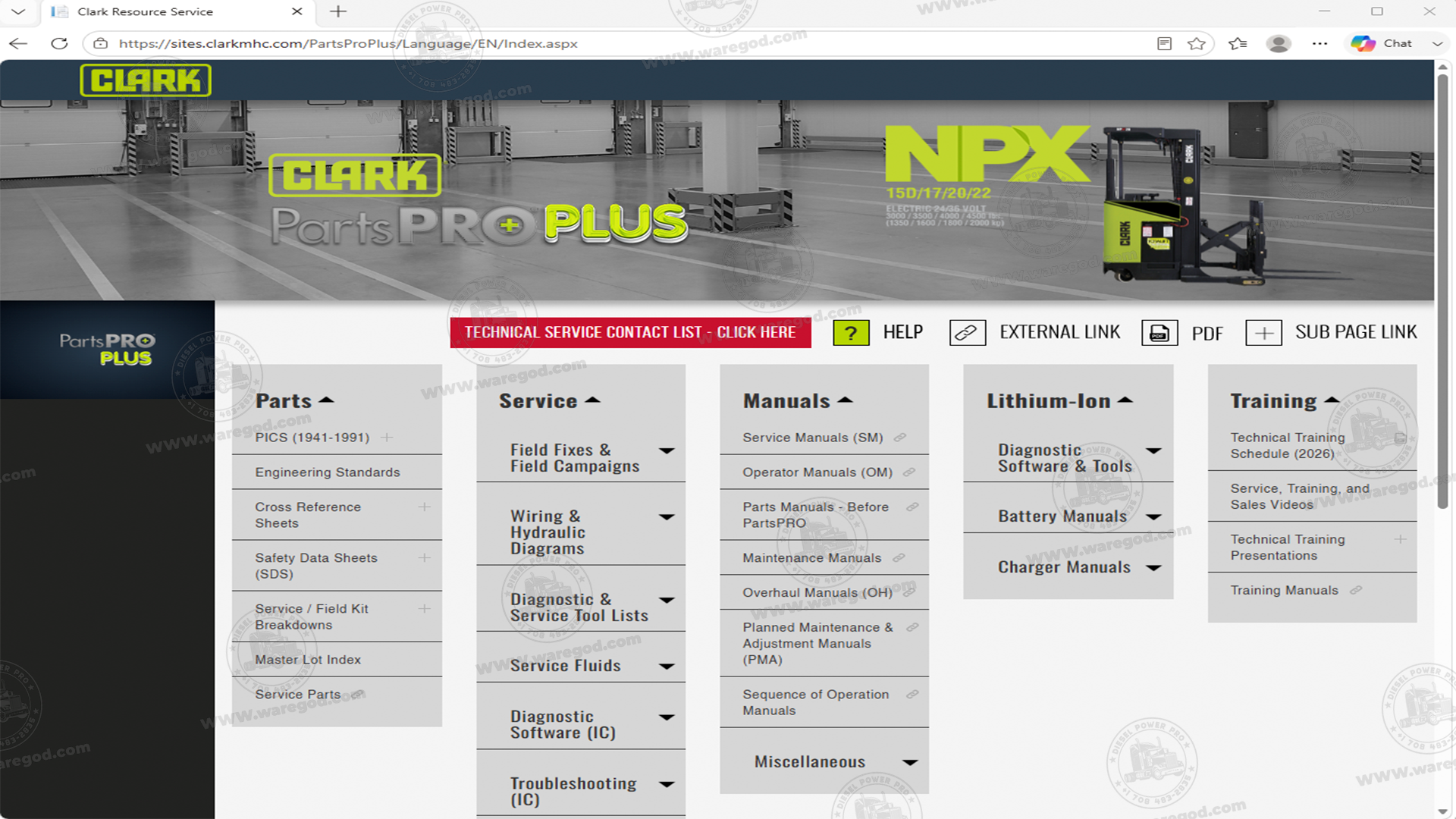1456x819 pixels.
Task: Open Service, Training, and Sales Videos
Action: (1300, 497)
